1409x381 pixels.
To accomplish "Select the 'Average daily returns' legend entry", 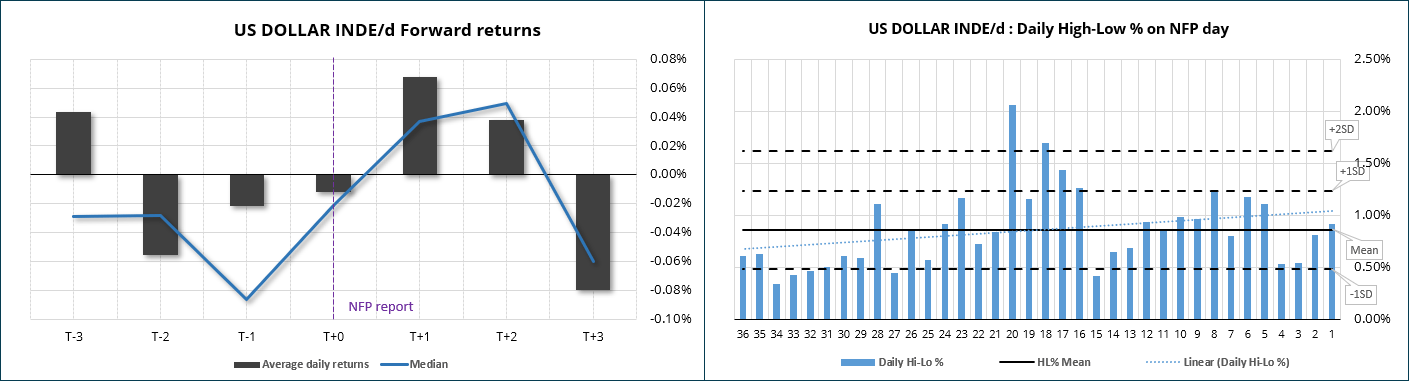I will (301, 364).
